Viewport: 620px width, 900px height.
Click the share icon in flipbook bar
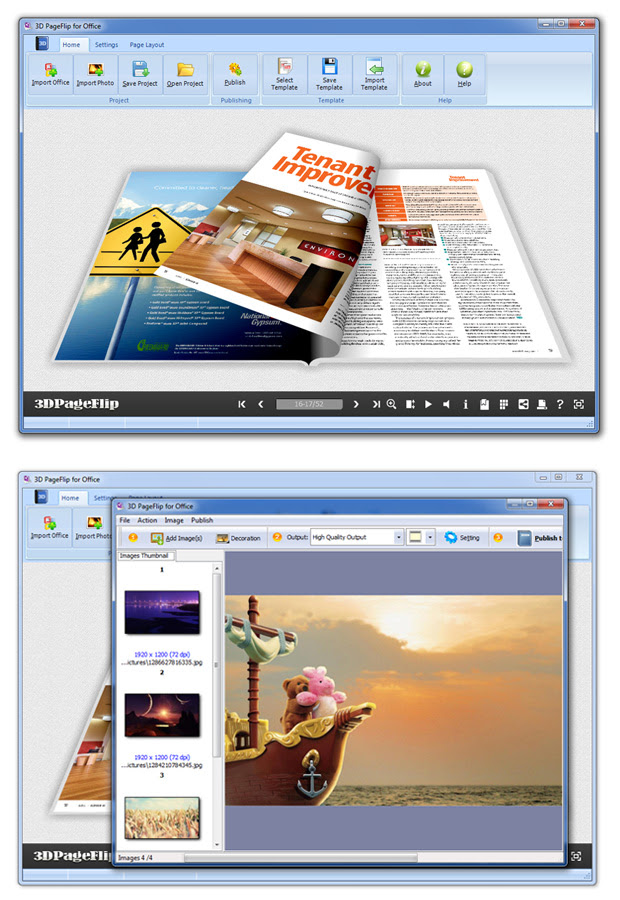pyautogui.click(x=523, y=405)
